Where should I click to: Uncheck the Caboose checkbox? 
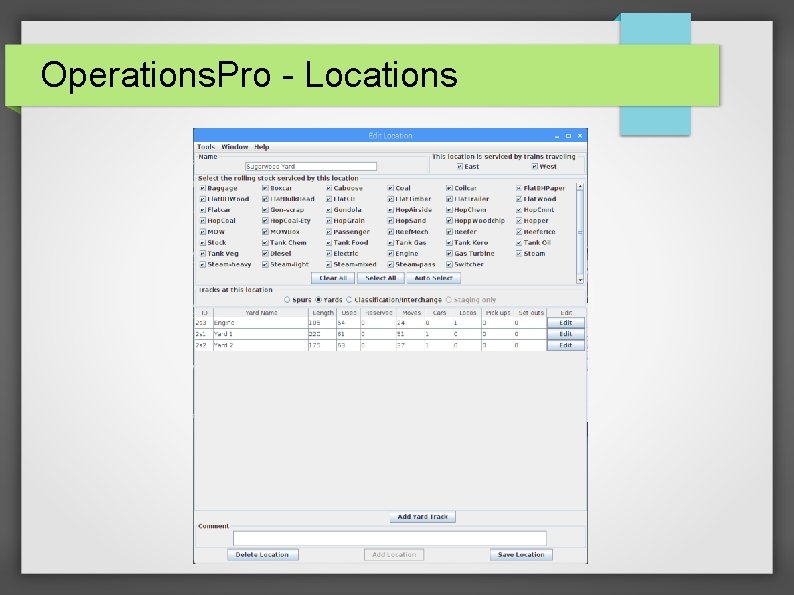(x=329, y=188)
